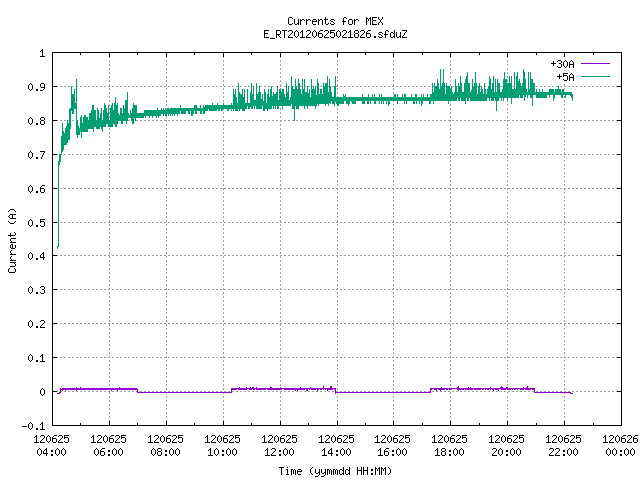Click the y-axis tick value 0.4

(x=36, y=256)
